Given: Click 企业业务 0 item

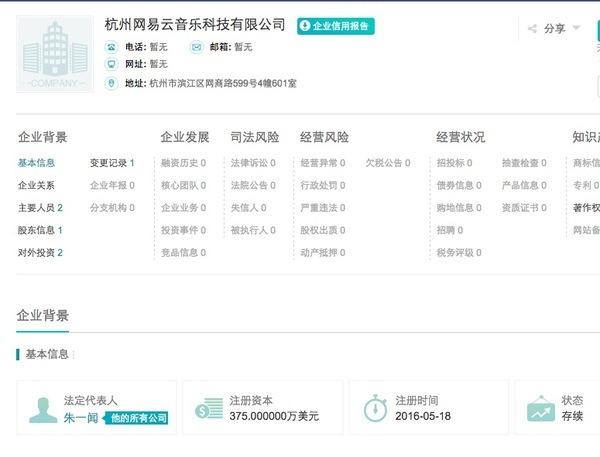Looking at the screenshot, I should (183, 208).
